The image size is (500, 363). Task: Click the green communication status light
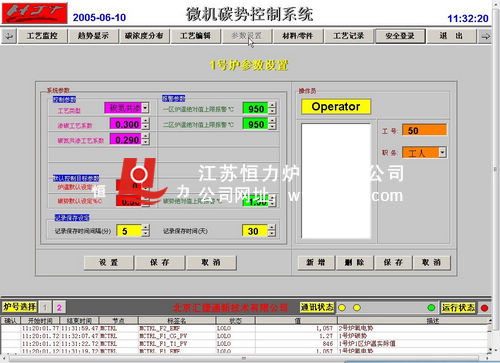pyautogui.click(x=431, y=307)
